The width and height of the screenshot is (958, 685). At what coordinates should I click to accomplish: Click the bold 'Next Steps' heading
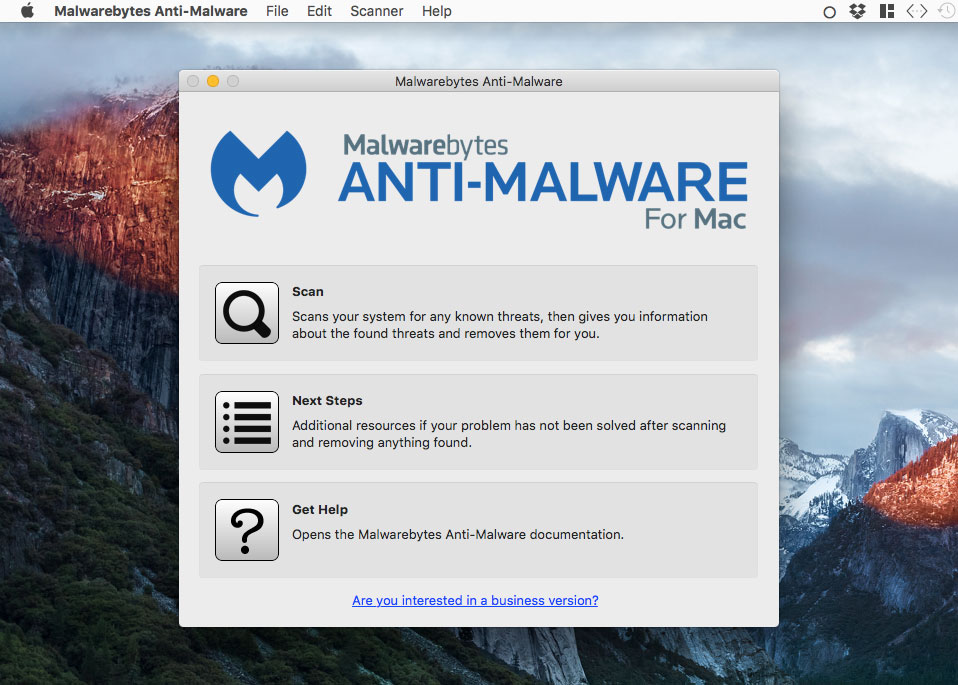(x=327, y=400)
